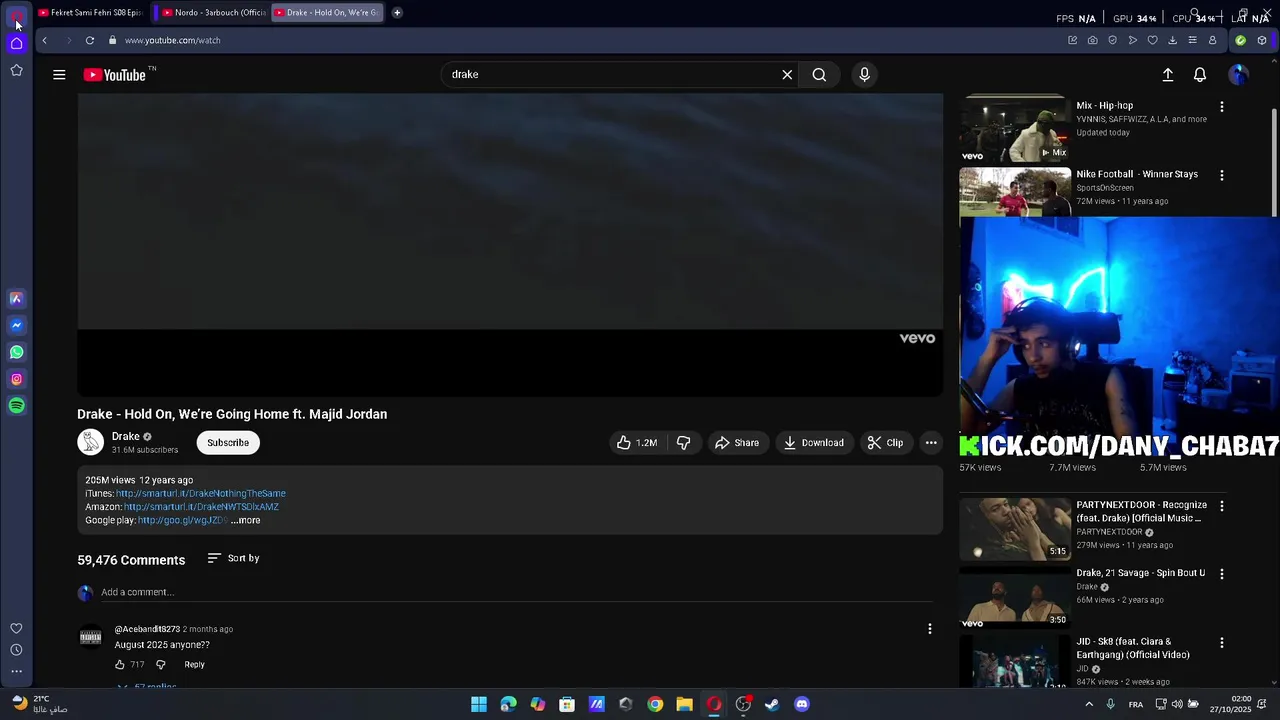Open the YouTube notifications bell

1200,75
